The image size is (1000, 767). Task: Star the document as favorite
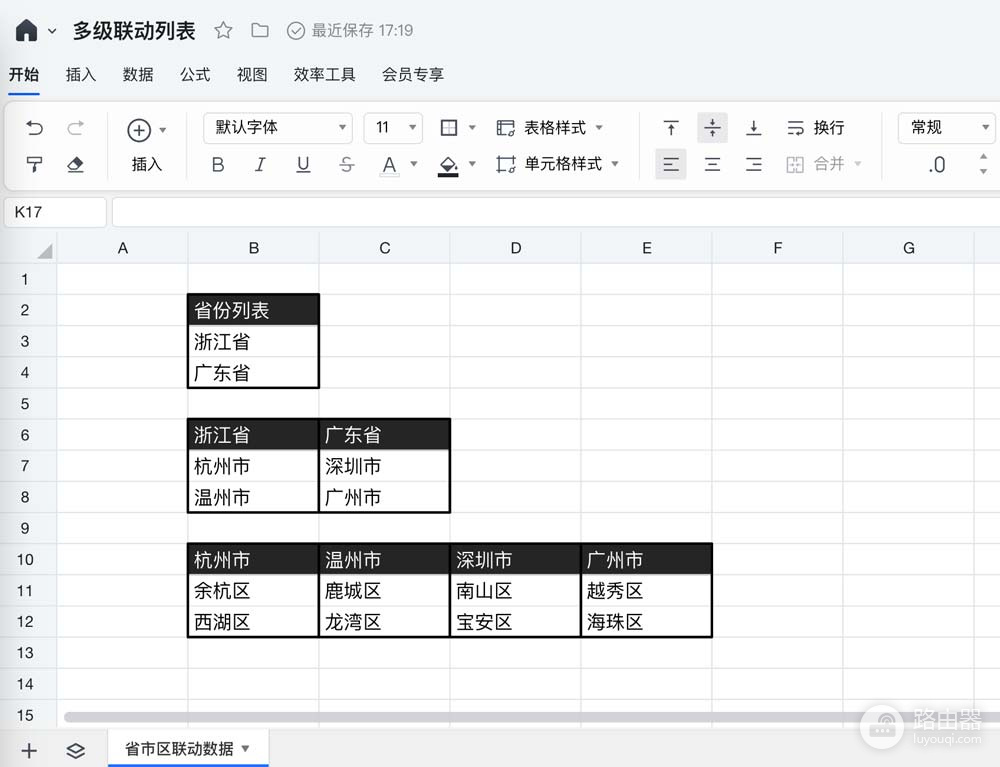223,30
